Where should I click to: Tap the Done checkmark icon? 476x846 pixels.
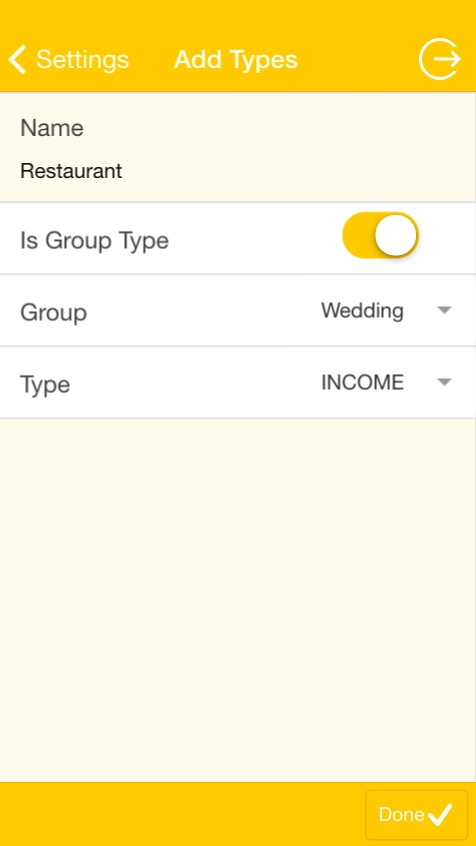[440, 815]
